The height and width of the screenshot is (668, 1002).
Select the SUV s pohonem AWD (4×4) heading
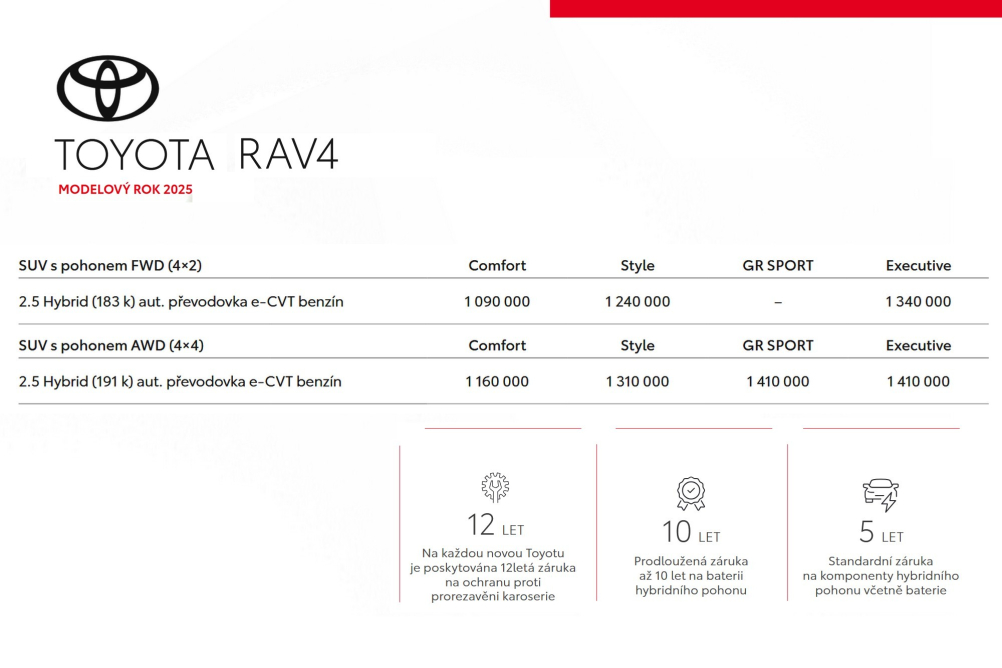111,346
